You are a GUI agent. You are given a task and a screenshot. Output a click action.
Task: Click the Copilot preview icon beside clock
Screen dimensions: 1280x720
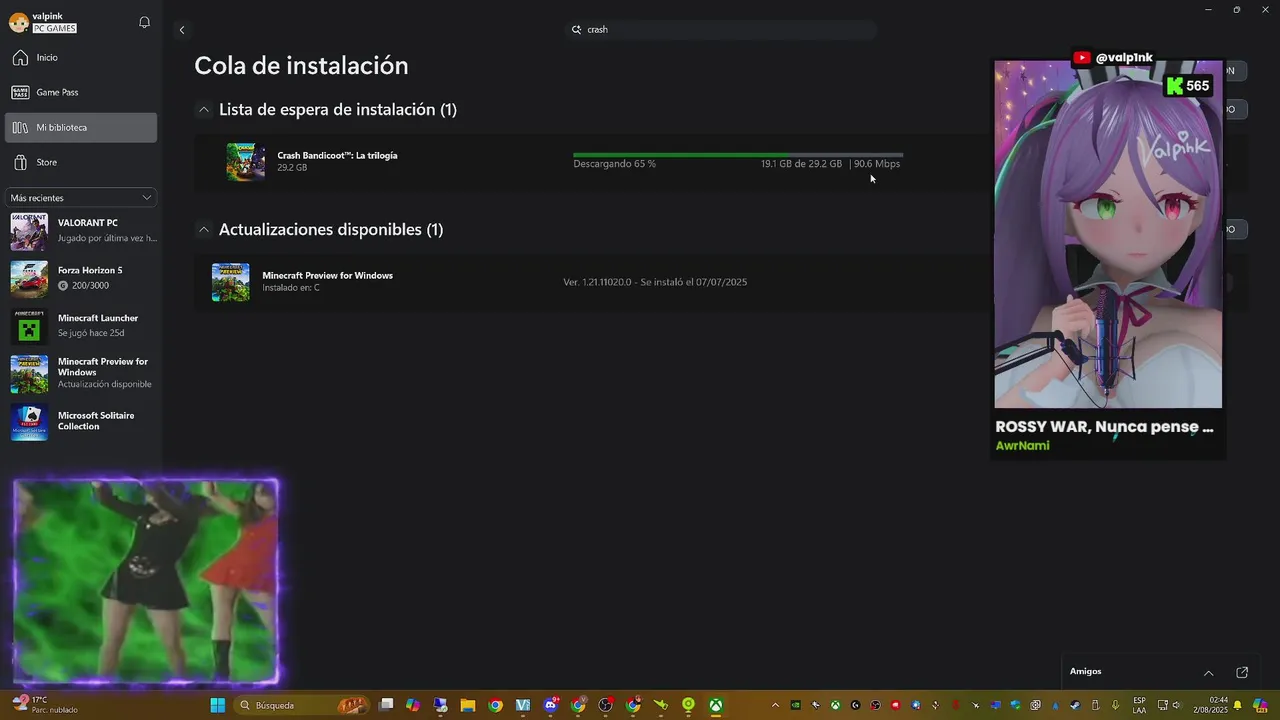1260,705
